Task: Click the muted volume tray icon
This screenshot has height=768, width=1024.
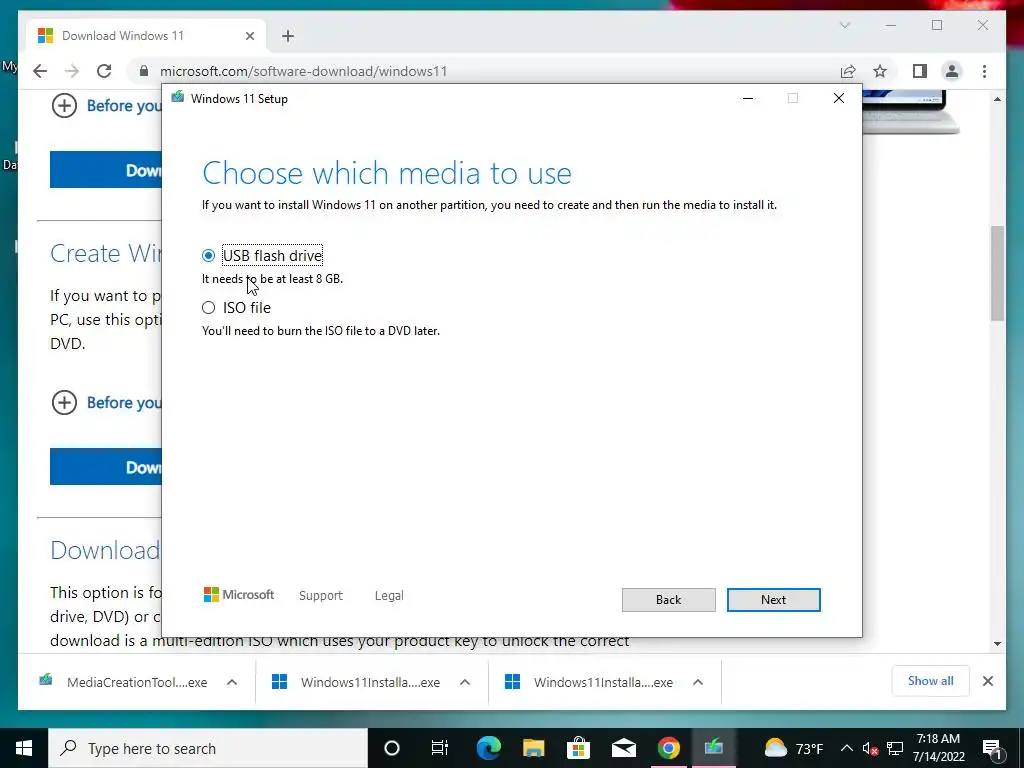Action: click(871, 749)
